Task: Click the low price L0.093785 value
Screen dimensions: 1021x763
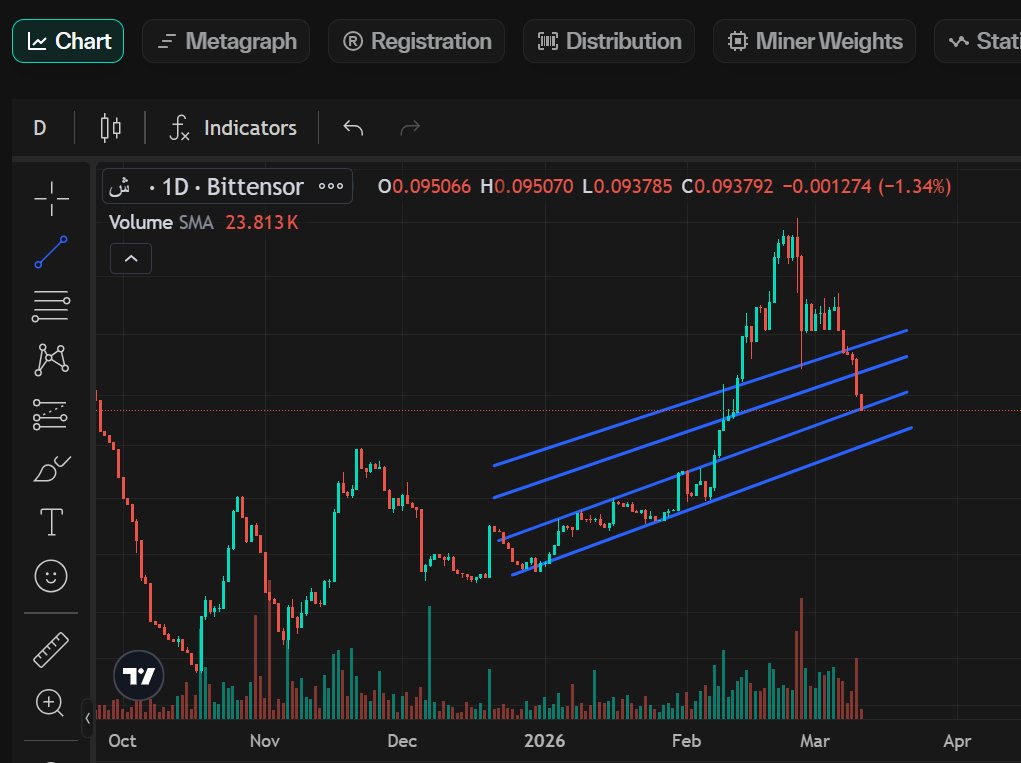Action: pyautogui.click(x=627, y=187)
